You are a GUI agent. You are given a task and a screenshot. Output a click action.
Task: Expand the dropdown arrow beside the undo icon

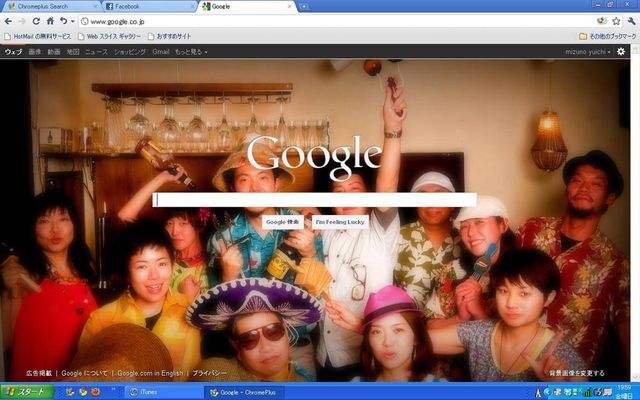(73, 21)
